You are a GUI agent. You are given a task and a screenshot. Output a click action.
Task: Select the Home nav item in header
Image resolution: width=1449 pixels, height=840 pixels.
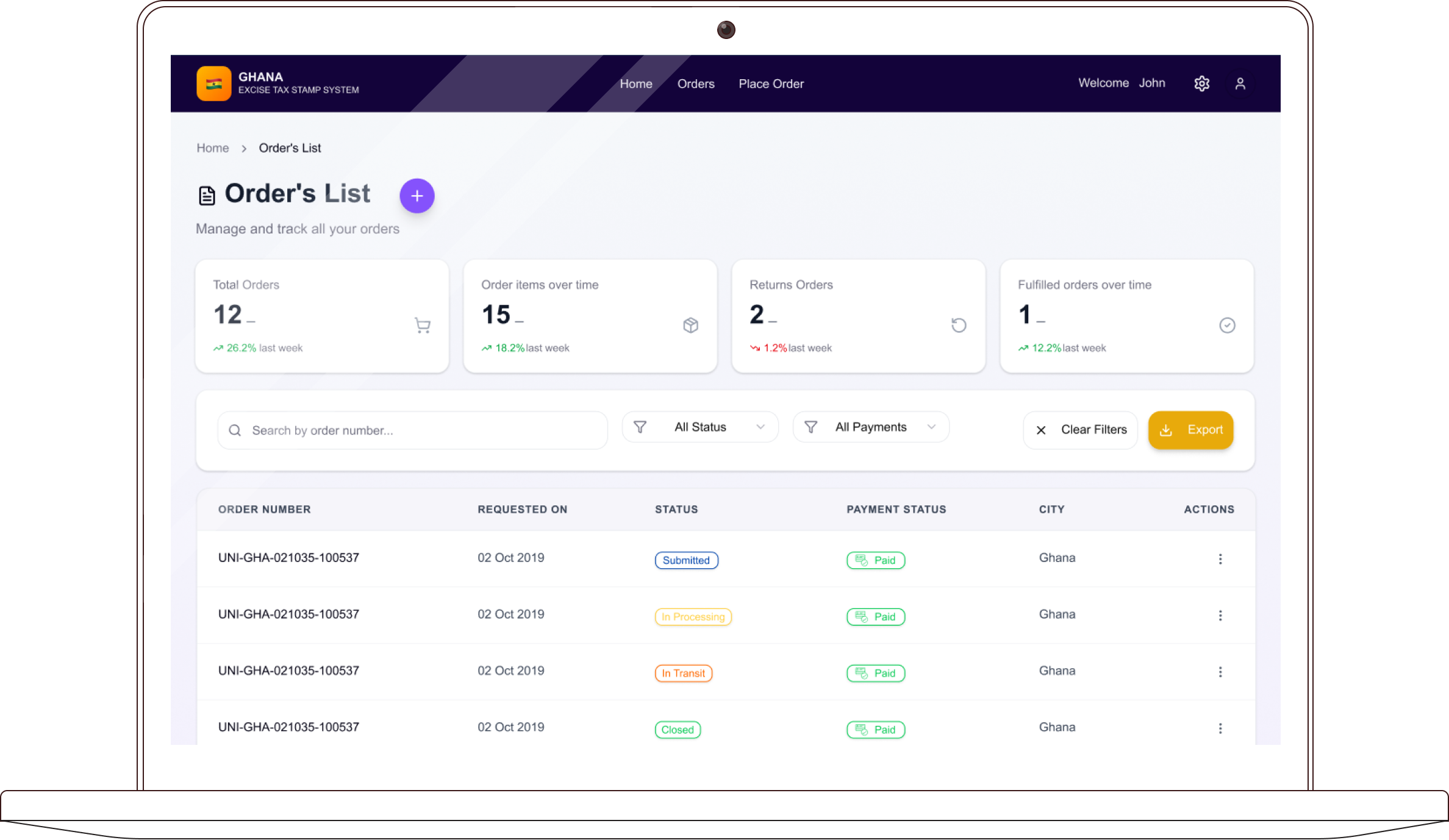636,84
